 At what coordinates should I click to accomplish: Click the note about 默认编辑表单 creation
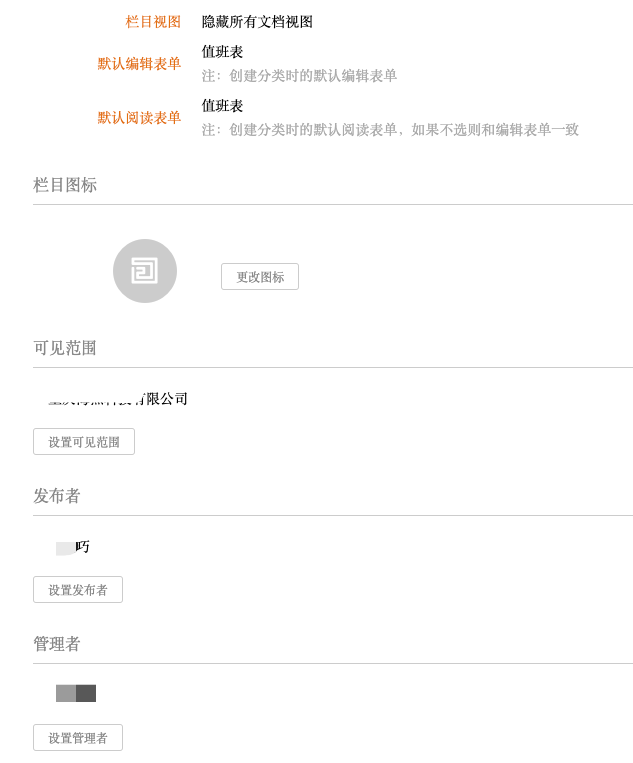pyautogui.click(x=299, y=76)
